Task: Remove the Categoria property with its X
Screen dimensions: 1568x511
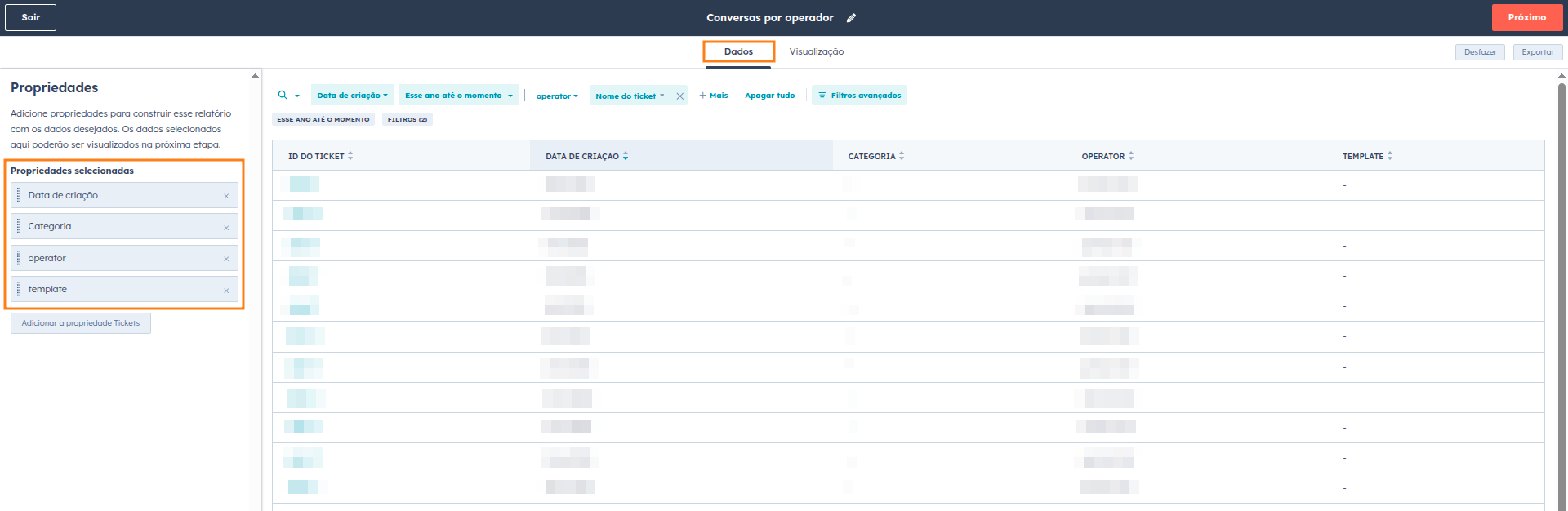Action: tap(226, 228)
